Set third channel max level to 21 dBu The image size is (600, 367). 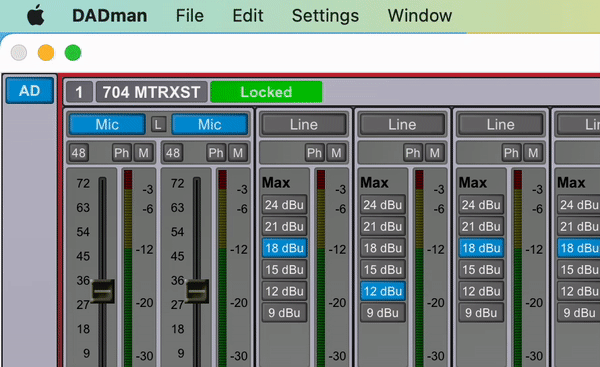tap(284, 227)
